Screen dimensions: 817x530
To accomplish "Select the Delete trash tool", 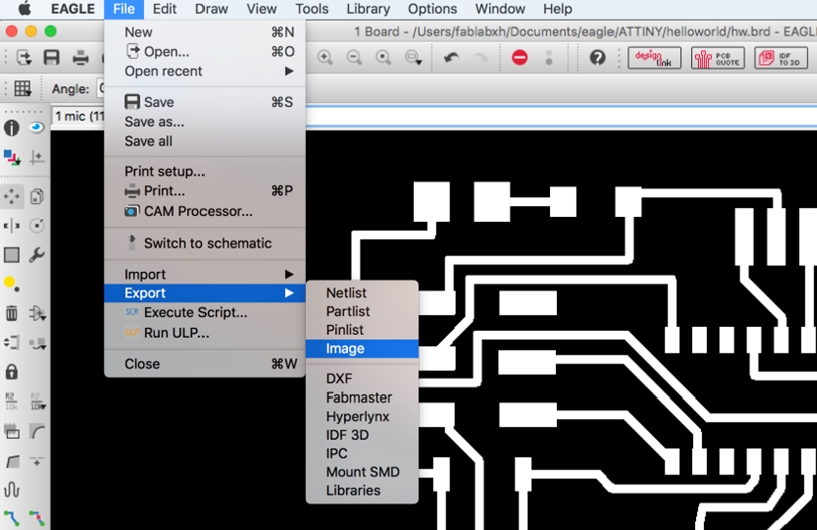I will click(x=11, y=313).
